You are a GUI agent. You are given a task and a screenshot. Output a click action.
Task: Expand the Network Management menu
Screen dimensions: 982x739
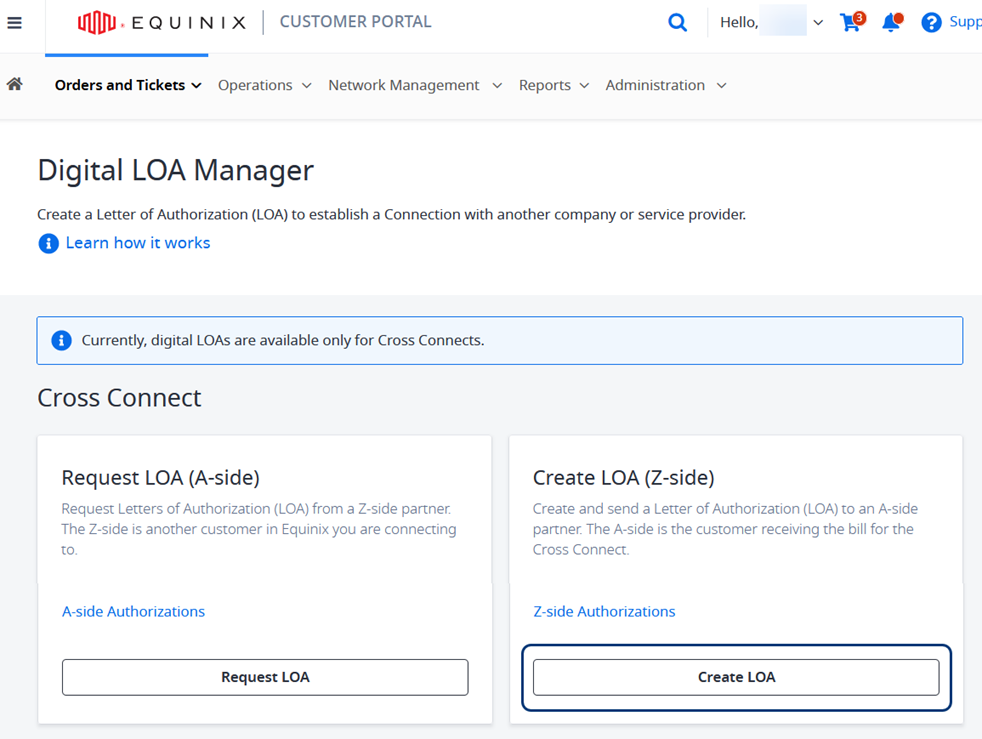point(415,85)
